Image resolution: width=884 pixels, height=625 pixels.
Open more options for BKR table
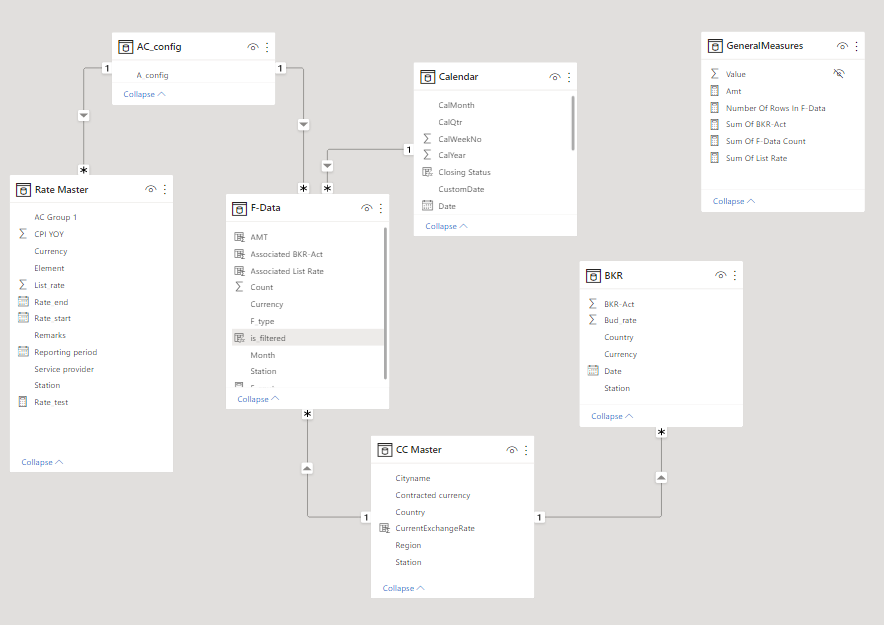[x=735, y=275]
